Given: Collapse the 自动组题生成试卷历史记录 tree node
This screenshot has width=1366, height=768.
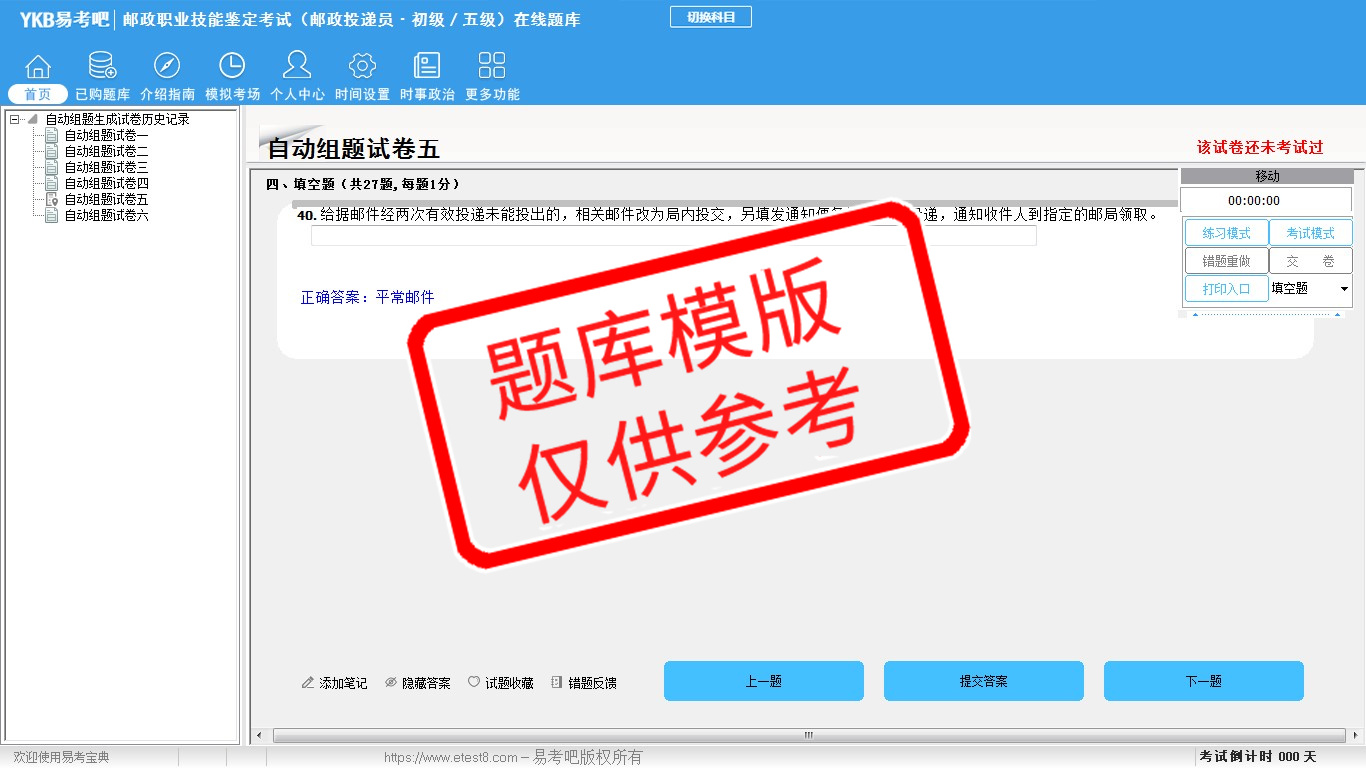Looking at the screenshot, I should click(x=14, y=120).
